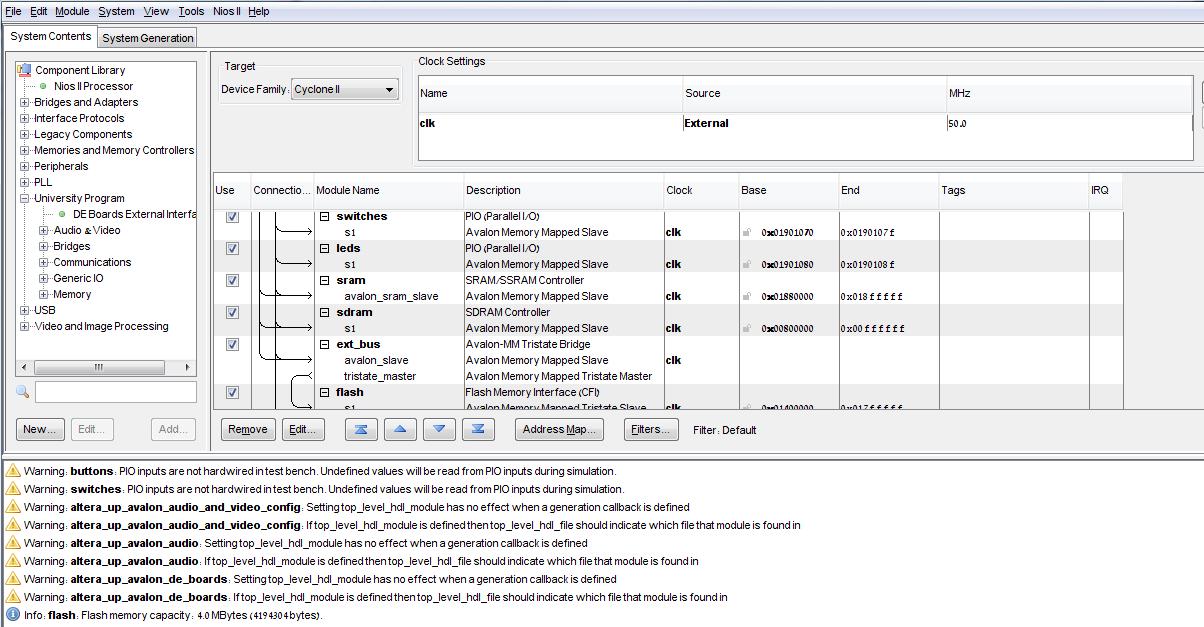Viewport: 1204px width, 627px height.
Task: Collapse the leds module row
Action: 324,249
